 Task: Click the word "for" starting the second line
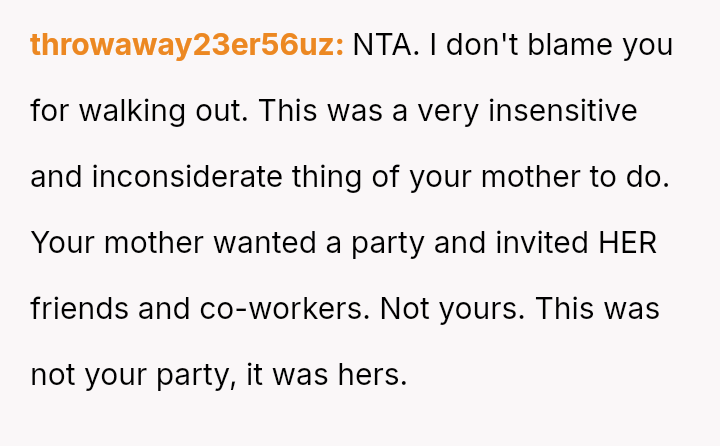(x=49, y=111)
